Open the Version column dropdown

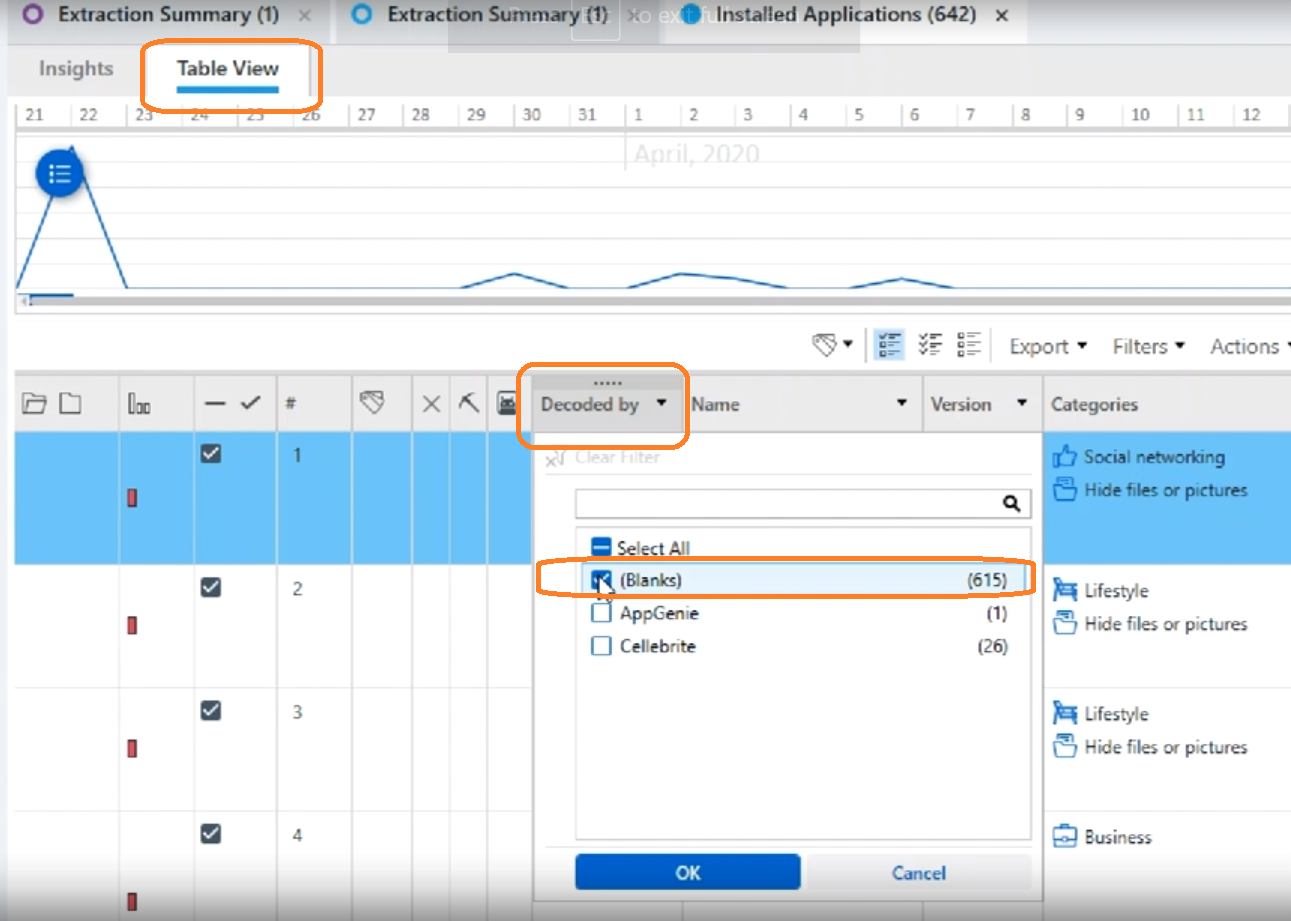coord(1022,404)
